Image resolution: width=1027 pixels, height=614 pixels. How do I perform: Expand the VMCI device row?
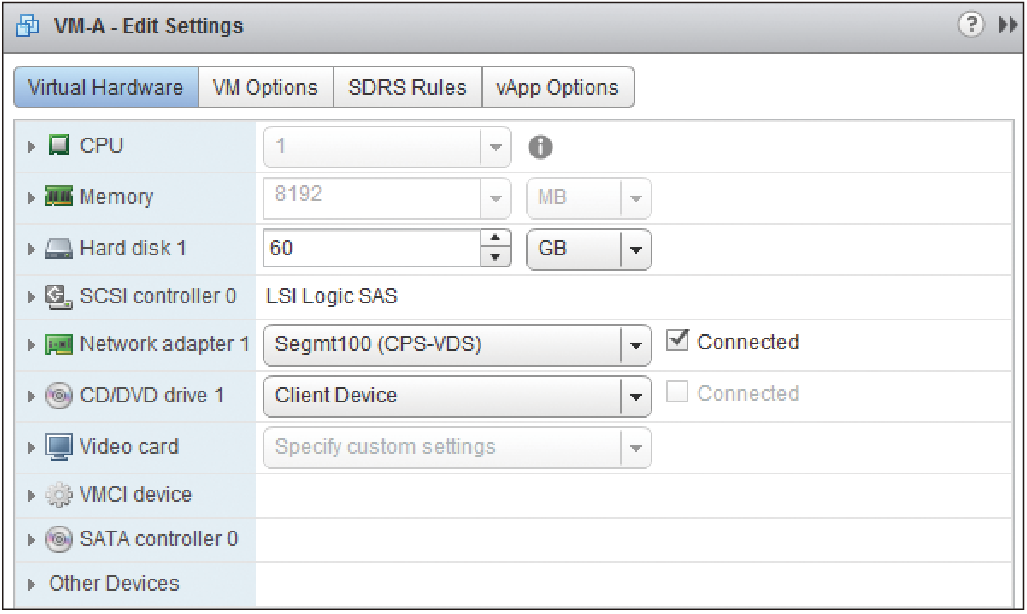(x=31, y=495)
